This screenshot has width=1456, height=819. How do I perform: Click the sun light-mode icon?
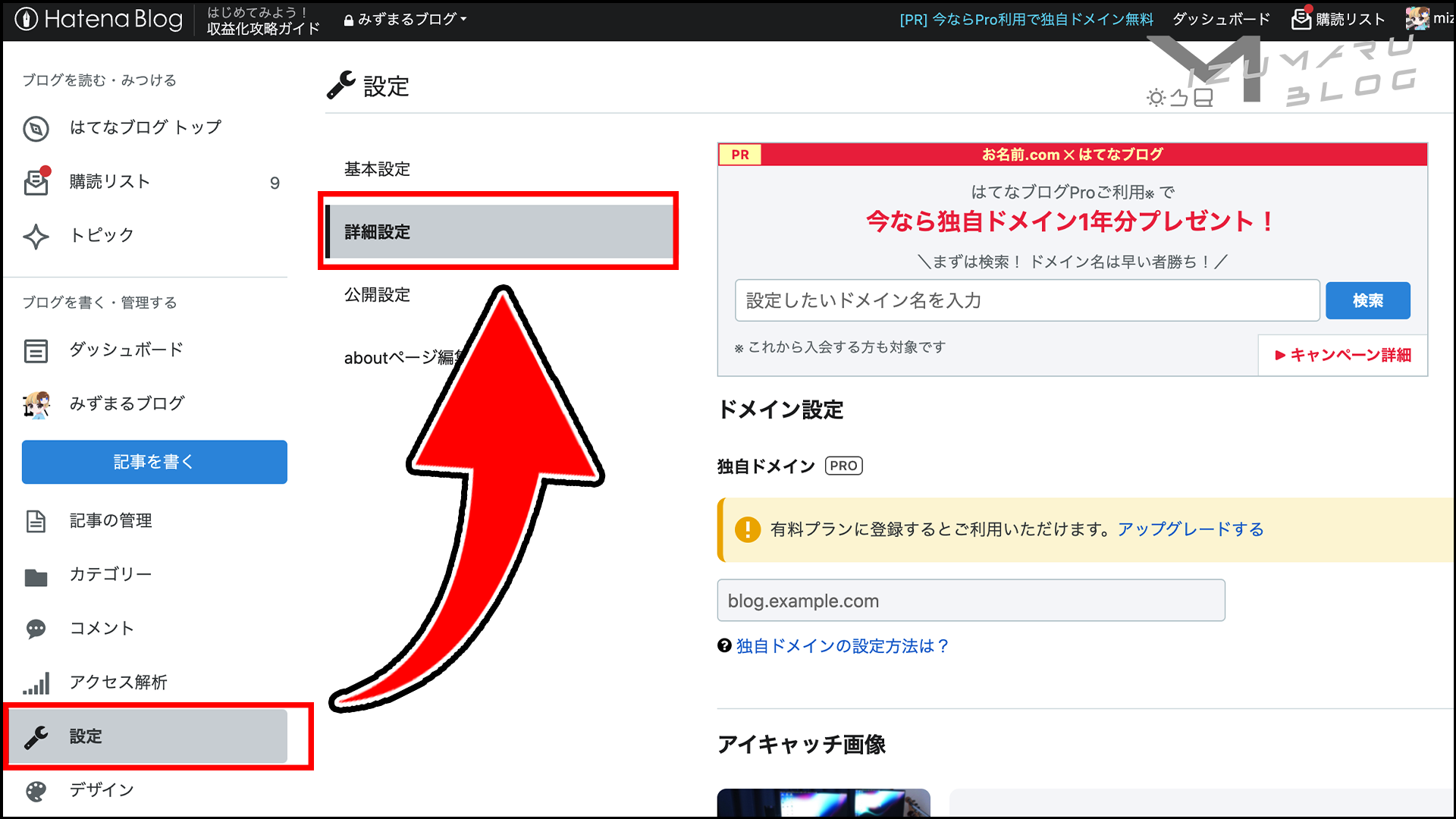pos(1155,98)
